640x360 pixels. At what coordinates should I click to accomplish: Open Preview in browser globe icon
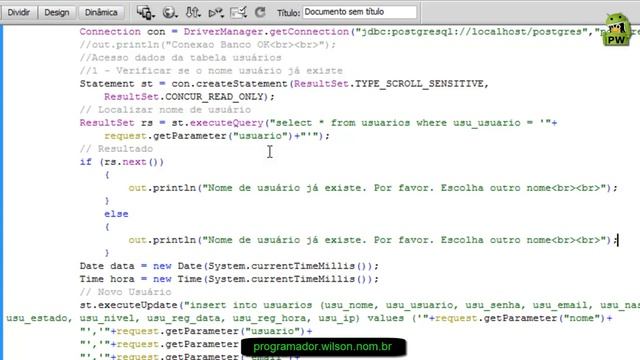[170, 13]
